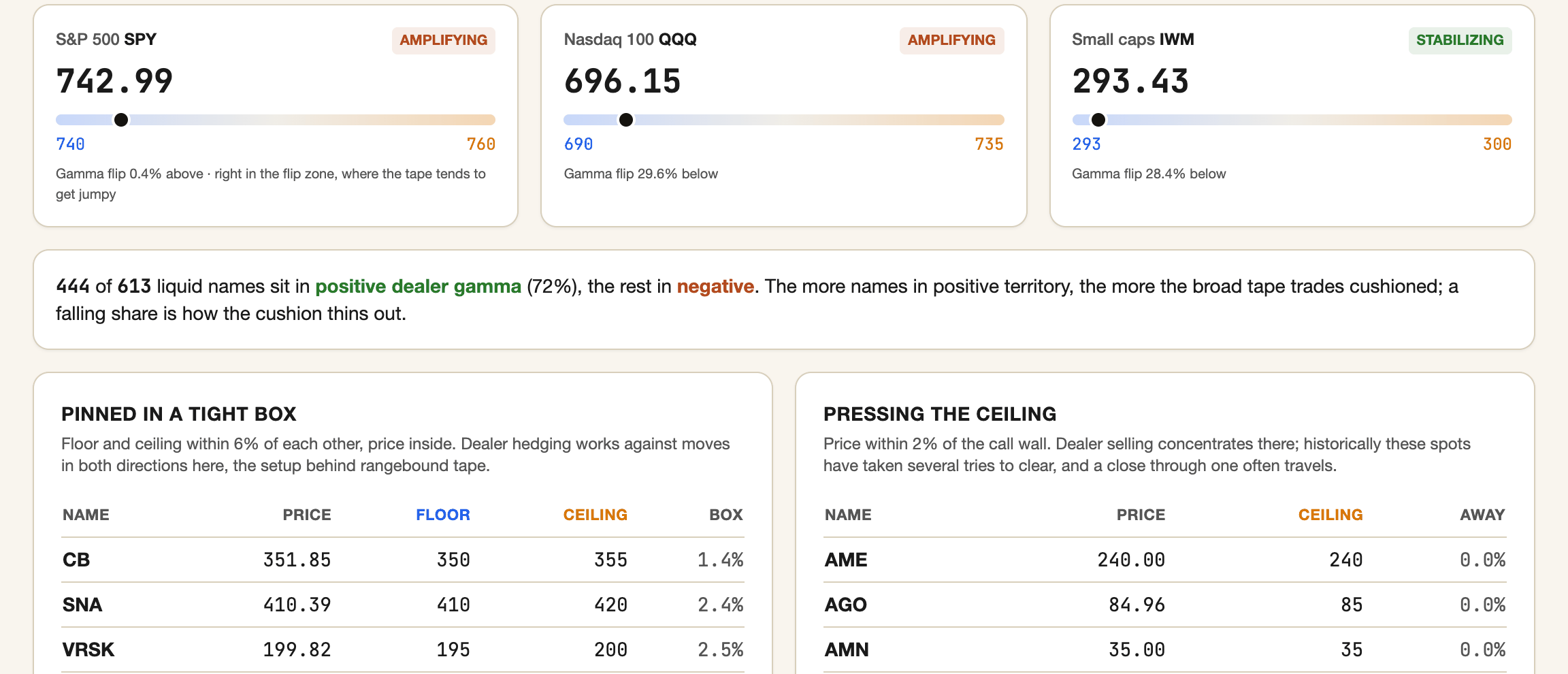
Task: Open the AME ticker row
Action: (1165, 560)
